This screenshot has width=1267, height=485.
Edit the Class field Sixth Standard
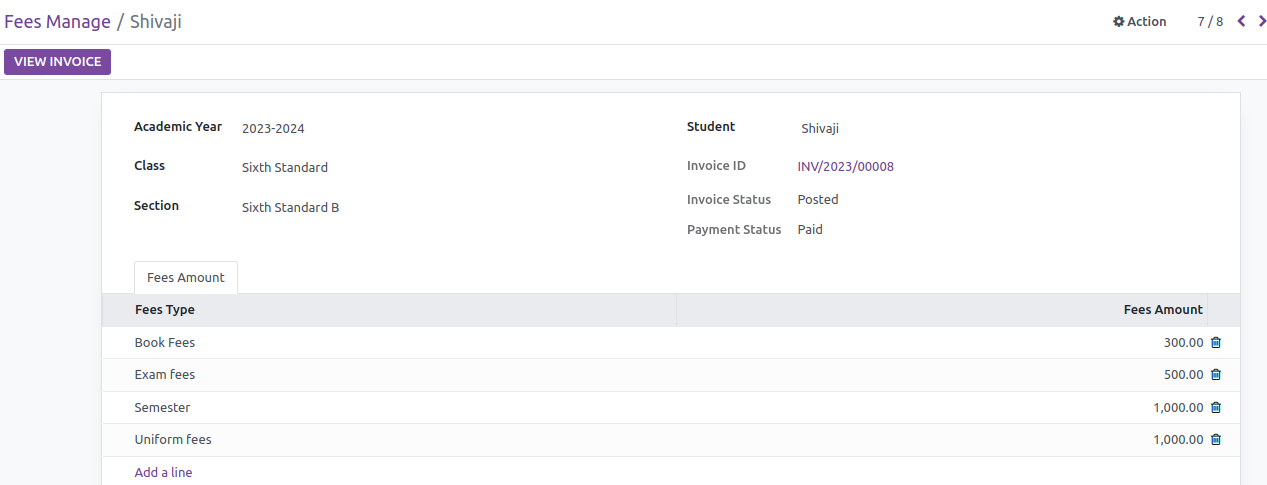pos(285,168)
